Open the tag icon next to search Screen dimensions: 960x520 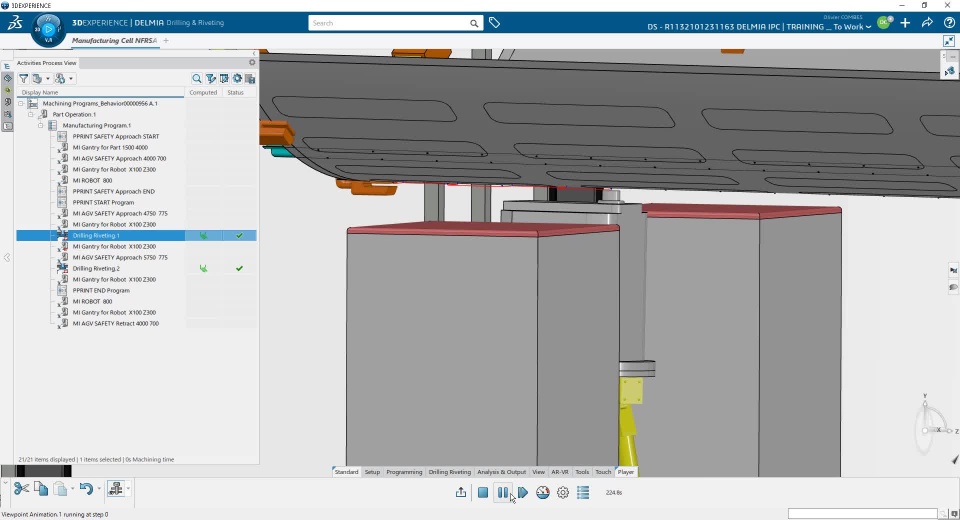[x=495, y=23]
